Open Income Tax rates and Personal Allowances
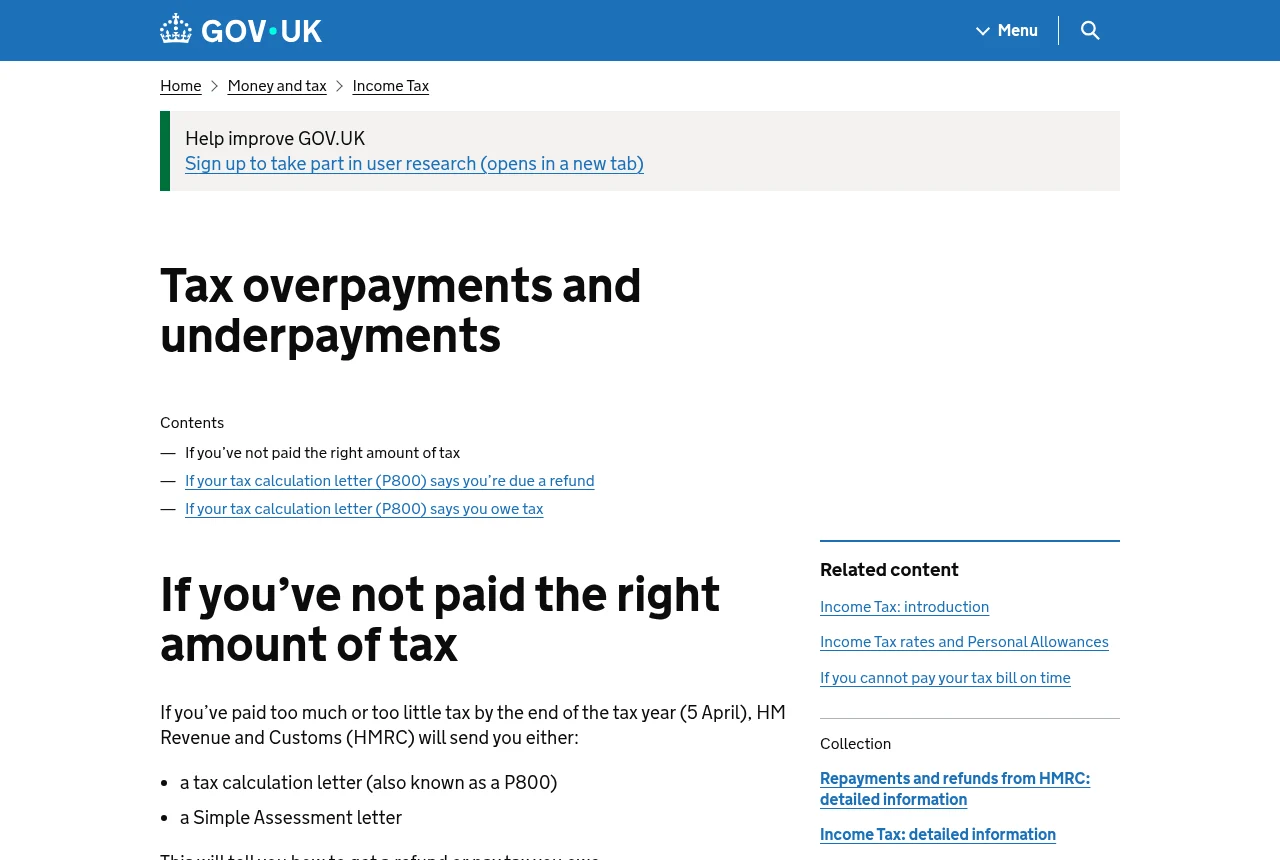The width and height of the screenshot is (1280, 860). (964, 642)
